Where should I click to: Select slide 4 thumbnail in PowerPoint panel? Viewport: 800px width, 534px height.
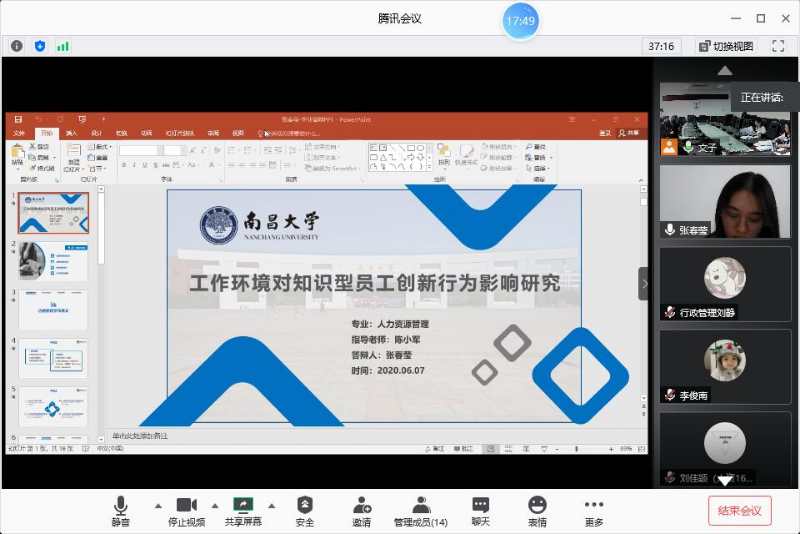[x=54, y=358]
